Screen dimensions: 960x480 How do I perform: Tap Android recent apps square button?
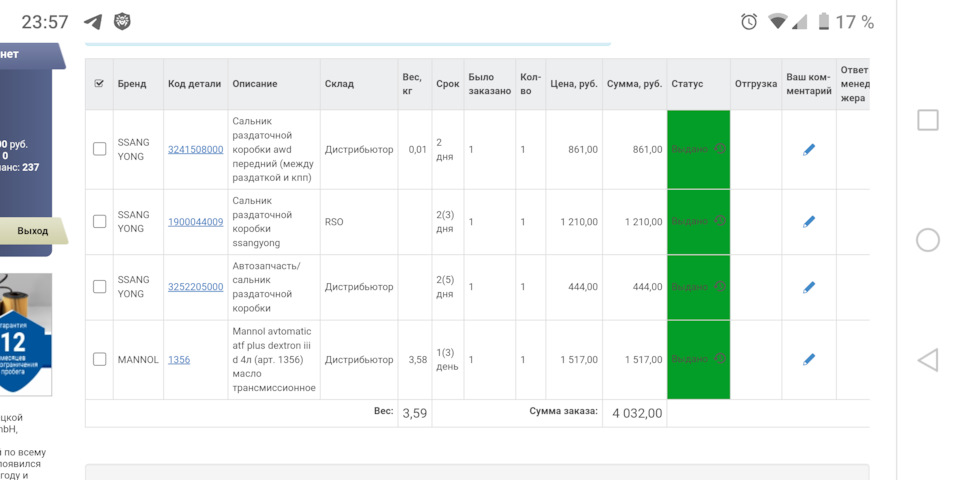(928, 120)
